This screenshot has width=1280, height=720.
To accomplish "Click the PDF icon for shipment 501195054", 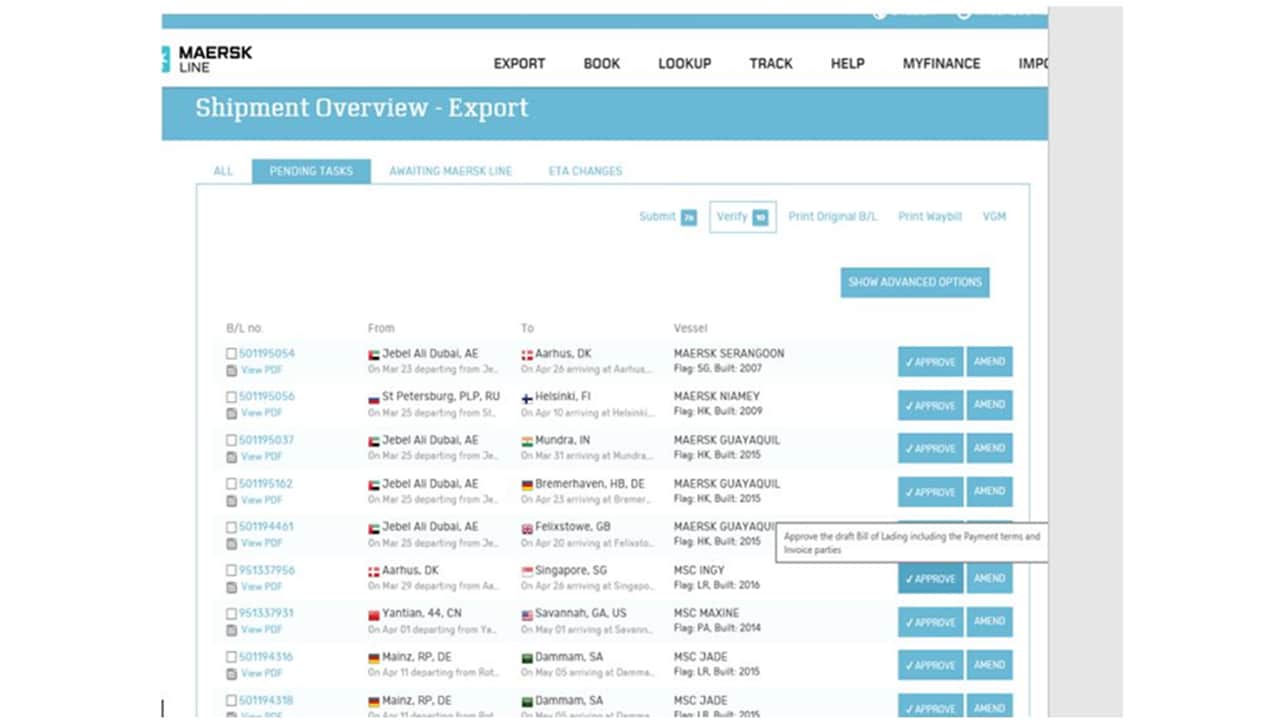I will (231, 370).
